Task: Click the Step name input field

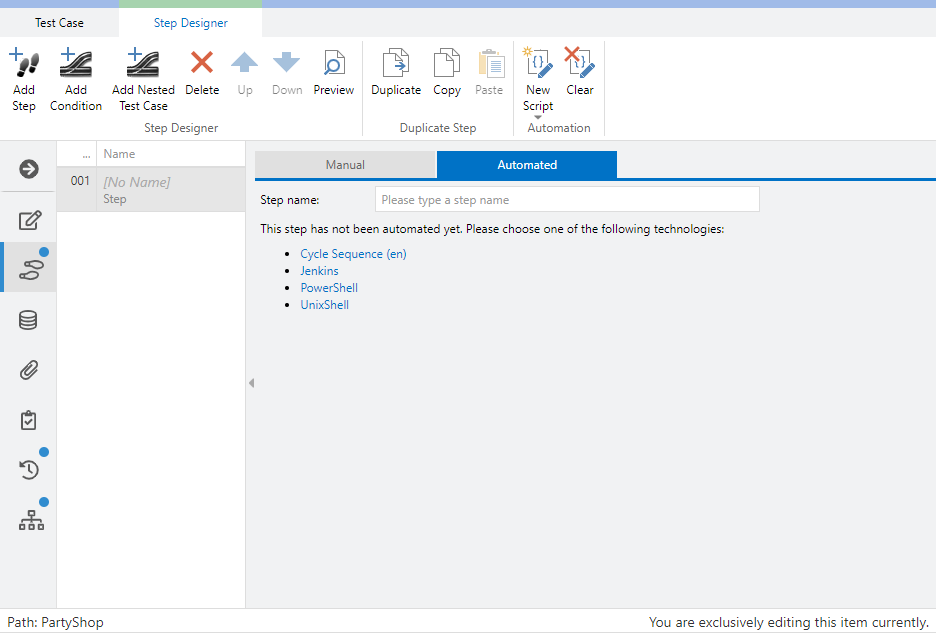Action: pyautogui.click(x=567, y=200)
